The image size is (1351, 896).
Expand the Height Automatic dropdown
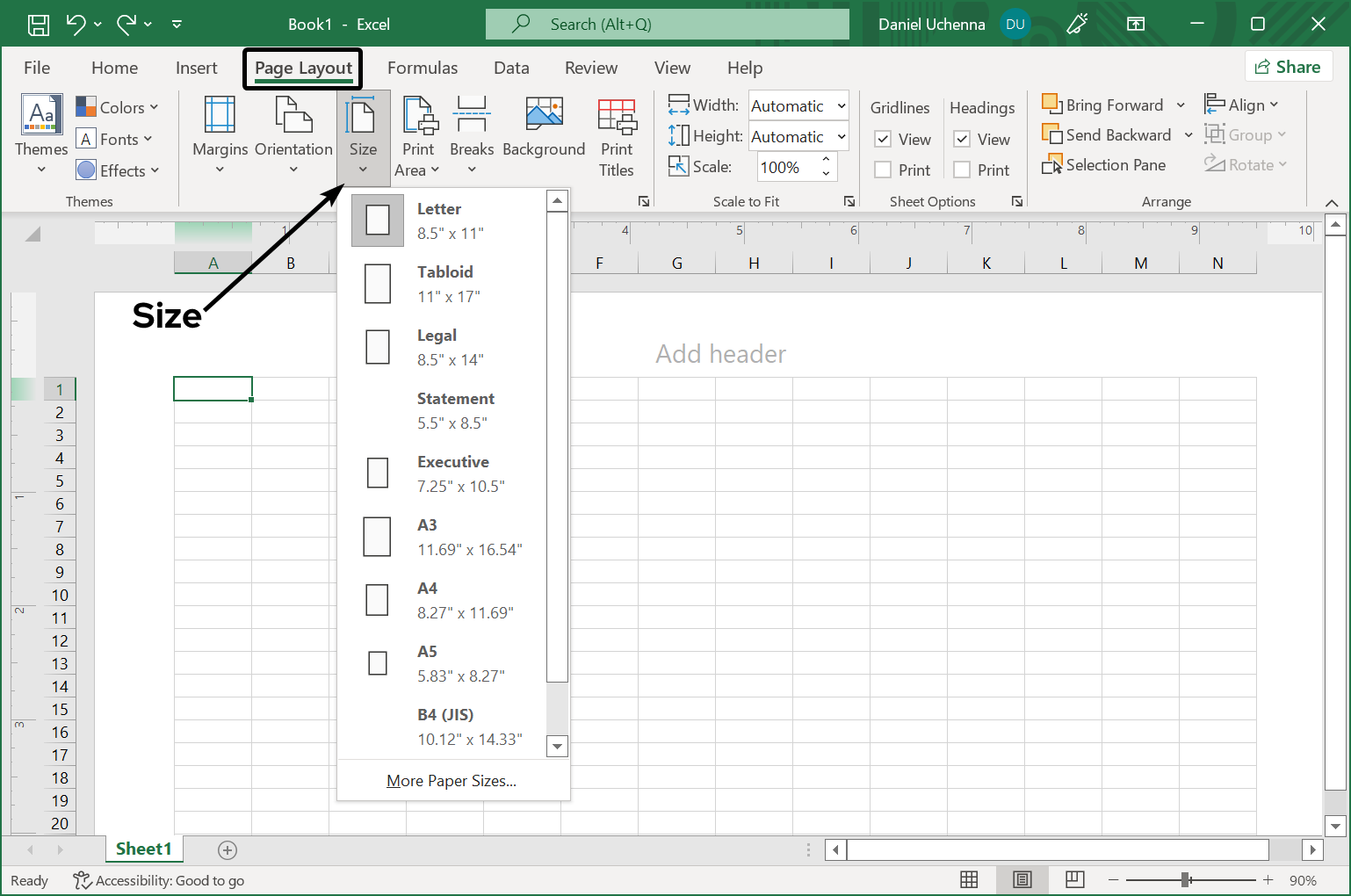pyautogui.click(x=841, y=137)
